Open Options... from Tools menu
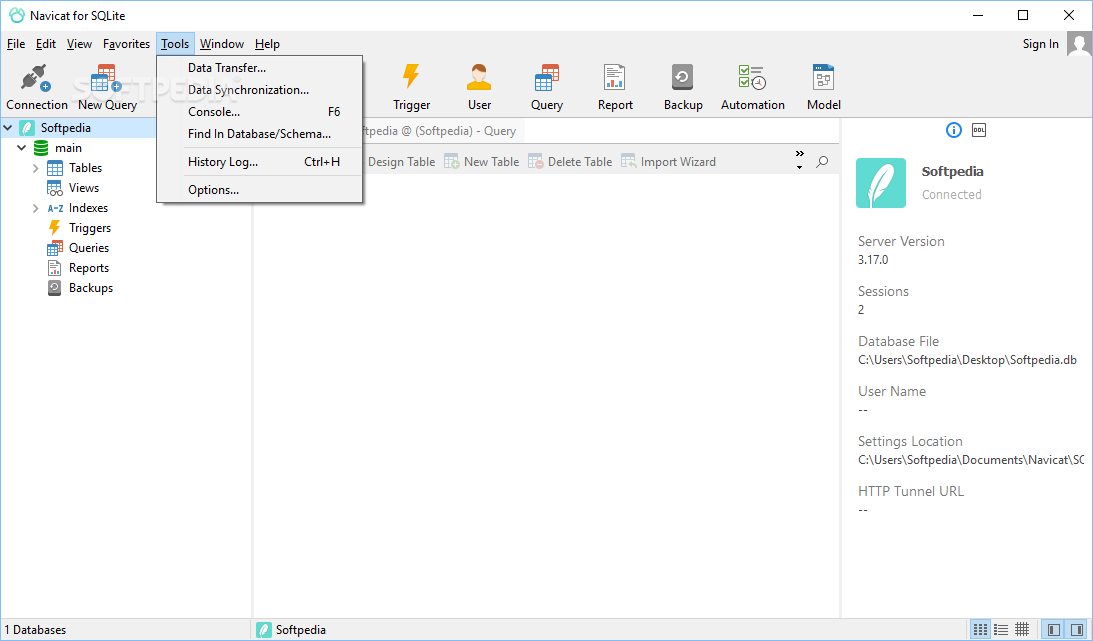The width and height of the screenshot is (1093, 641). pos(259,190)
